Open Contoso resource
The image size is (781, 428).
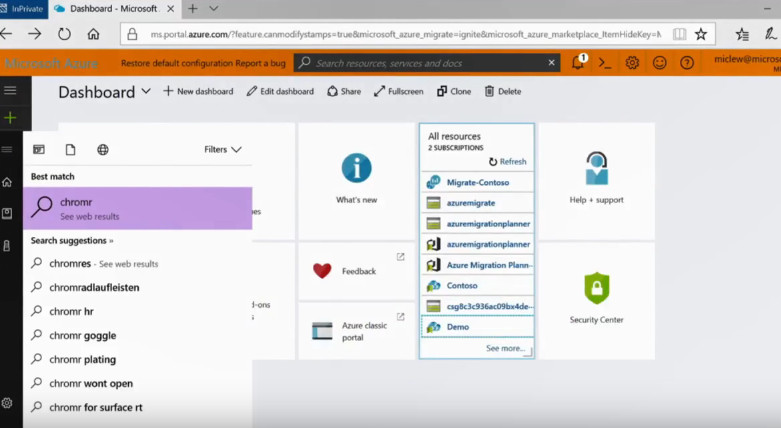click(x=477, y=285)
